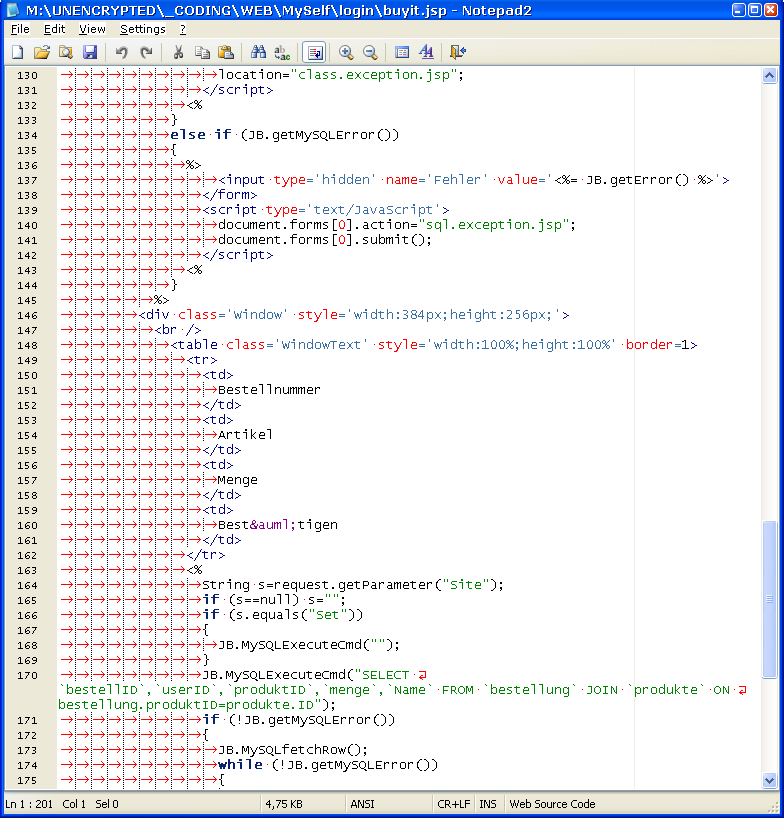Click the text 'Menge' on line 157
Screen dimensions: 784x818
[237, 480]
